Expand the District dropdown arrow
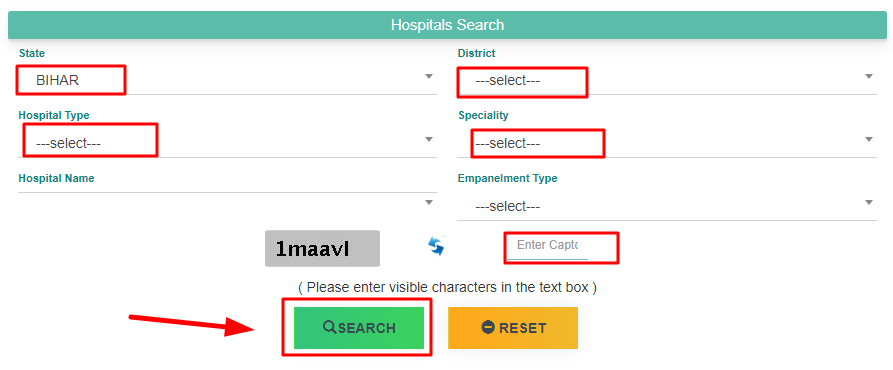This screenshot has height=370, width=893. click(869, 76)
